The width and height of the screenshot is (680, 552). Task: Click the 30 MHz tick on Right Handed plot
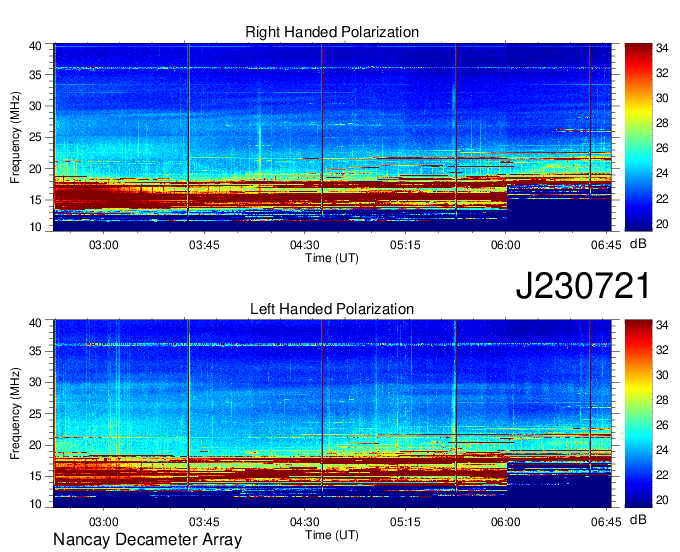(35, 106)
